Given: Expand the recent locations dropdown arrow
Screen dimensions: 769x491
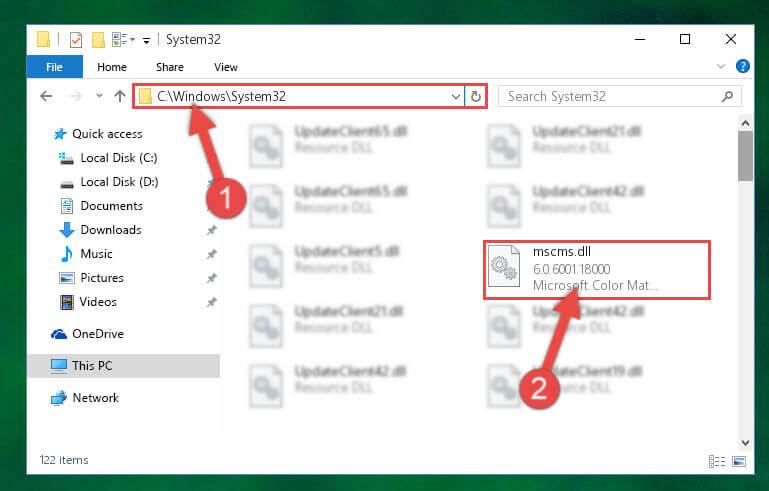Looking at the screenshot, I should [98, 97].
